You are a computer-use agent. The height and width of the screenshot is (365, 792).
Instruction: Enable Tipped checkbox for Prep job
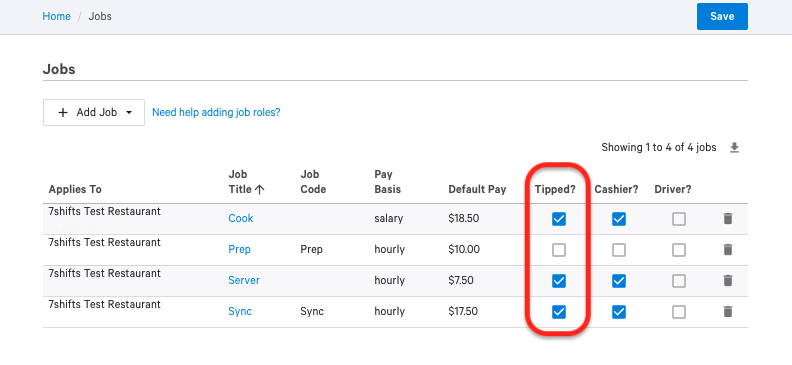(559, 250)
